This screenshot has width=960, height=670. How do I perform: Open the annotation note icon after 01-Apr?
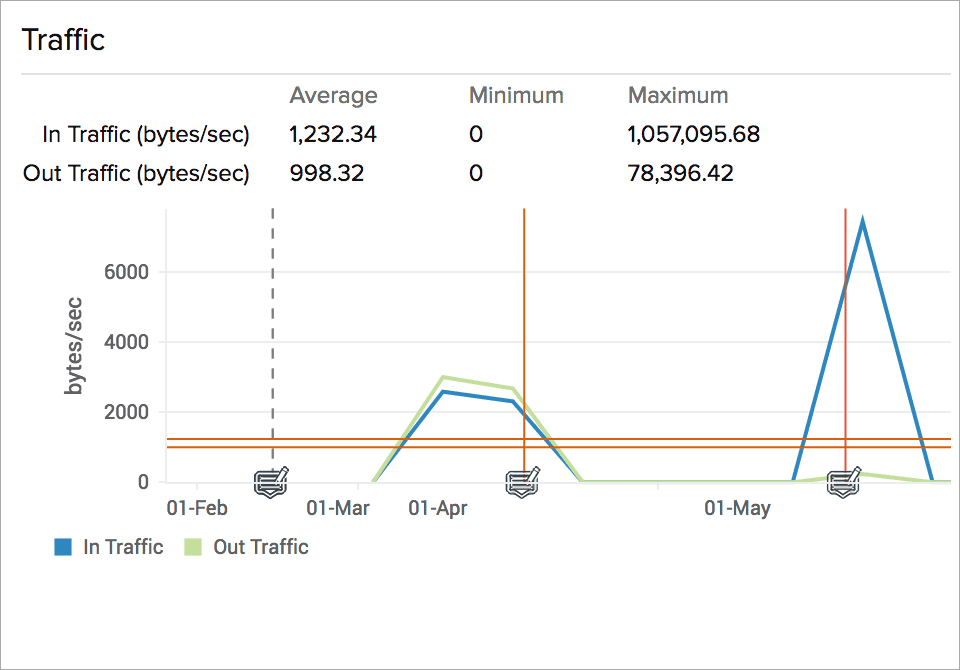(523, 481)
